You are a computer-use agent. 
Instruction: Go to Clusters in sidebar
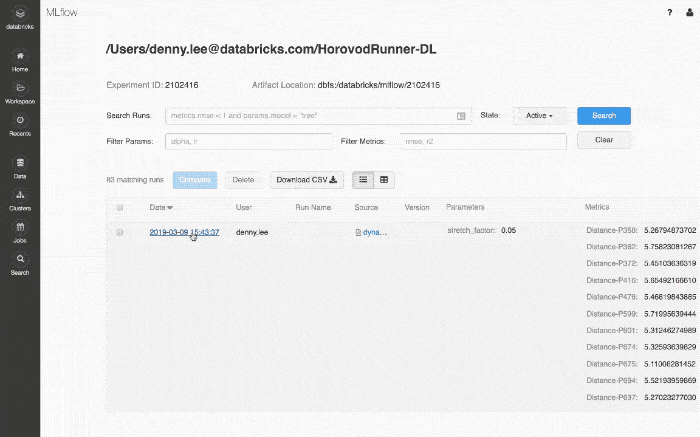coord(20,196)
